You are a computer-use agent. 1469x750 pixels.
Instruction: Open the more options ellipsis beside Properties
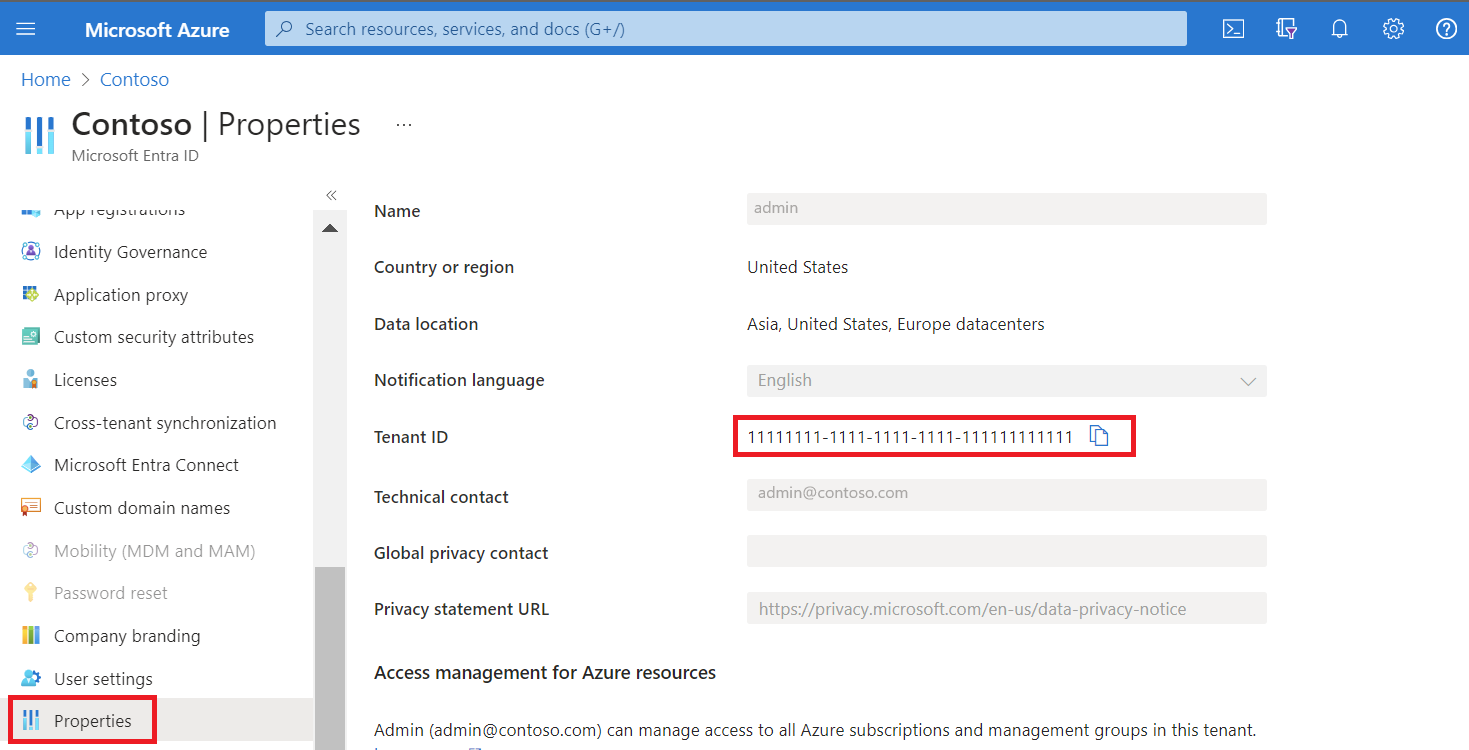tap(404, 125)
